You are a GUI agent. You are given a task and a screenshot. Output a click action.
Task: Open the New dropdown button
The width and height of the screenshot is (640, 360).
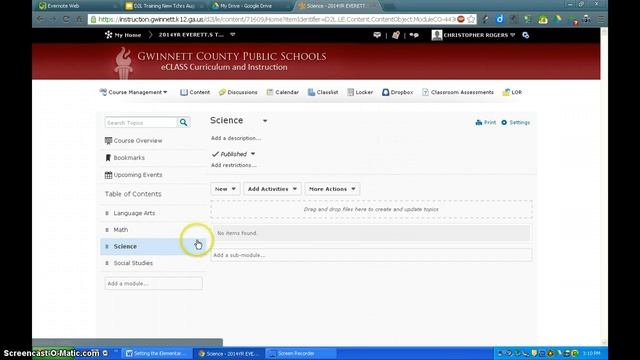click(x=225, y=189)
